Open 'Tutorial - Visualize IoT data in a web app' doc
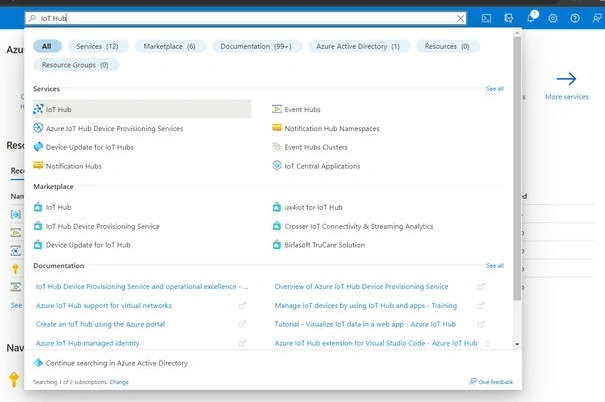Screen dimensions: 605x402 coord(365,324)
